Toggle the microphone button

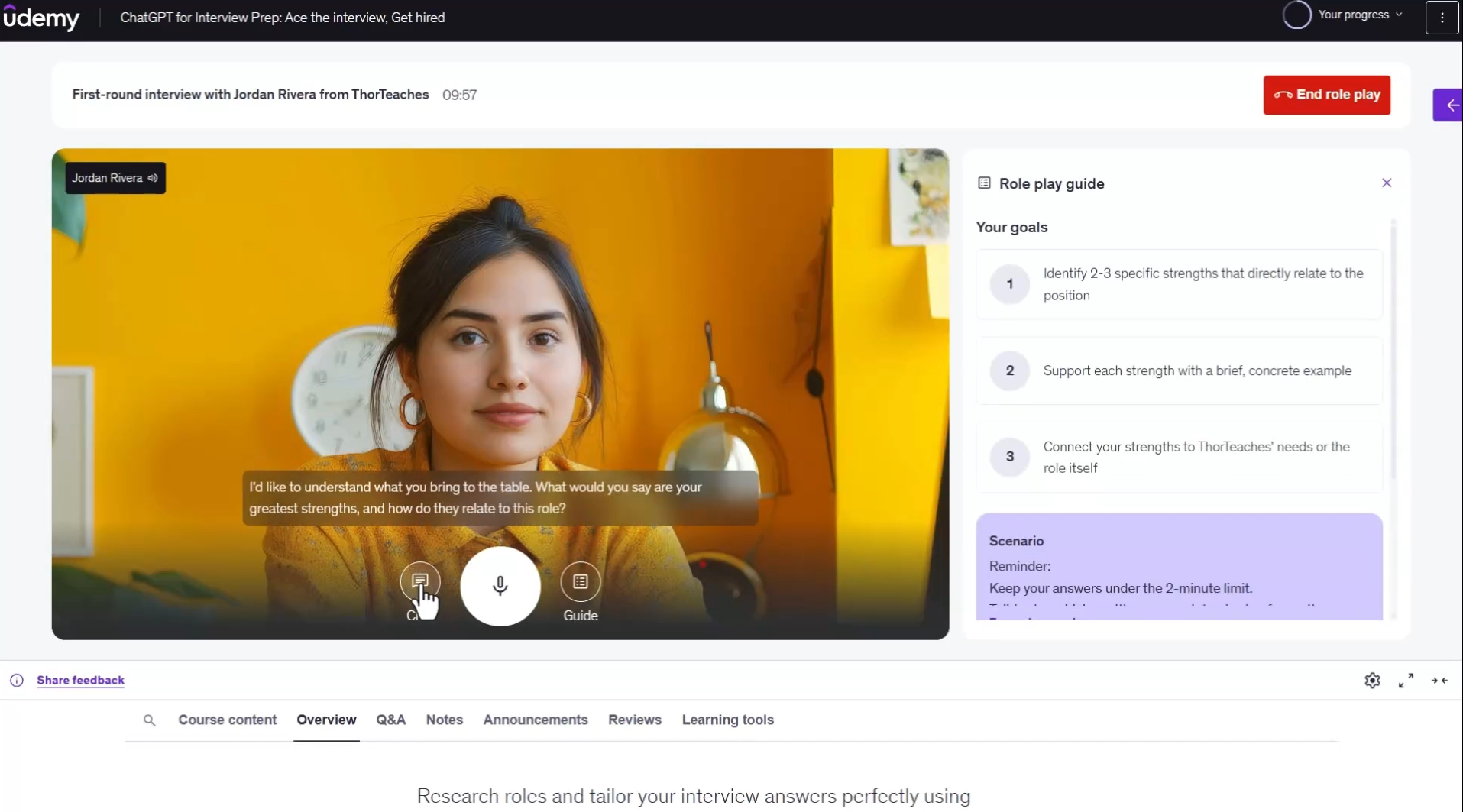click(500, 586)
